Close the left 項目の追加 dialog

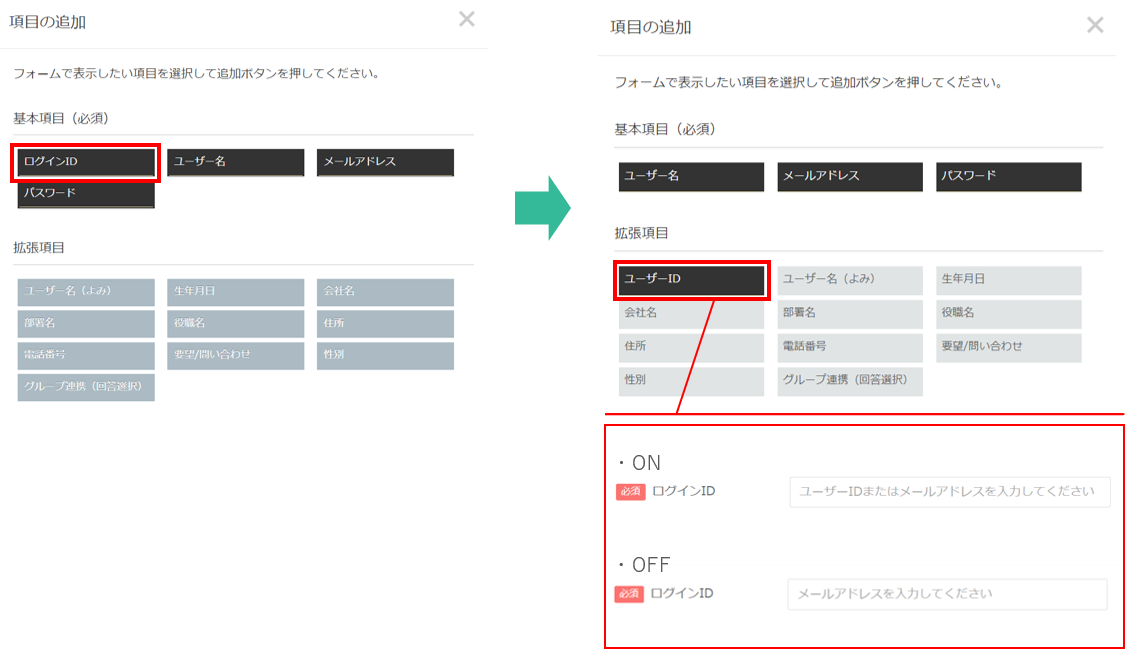[466, 19]
